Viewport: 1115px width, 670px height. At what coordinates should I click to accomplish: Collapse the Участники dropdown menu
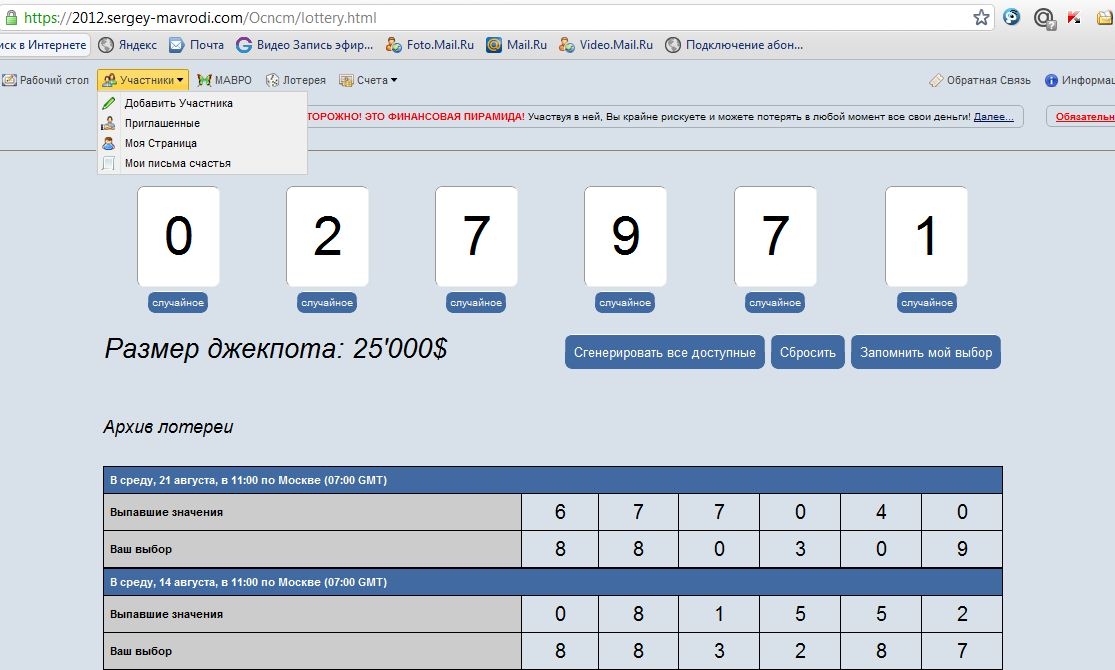[x=143, y=80]
